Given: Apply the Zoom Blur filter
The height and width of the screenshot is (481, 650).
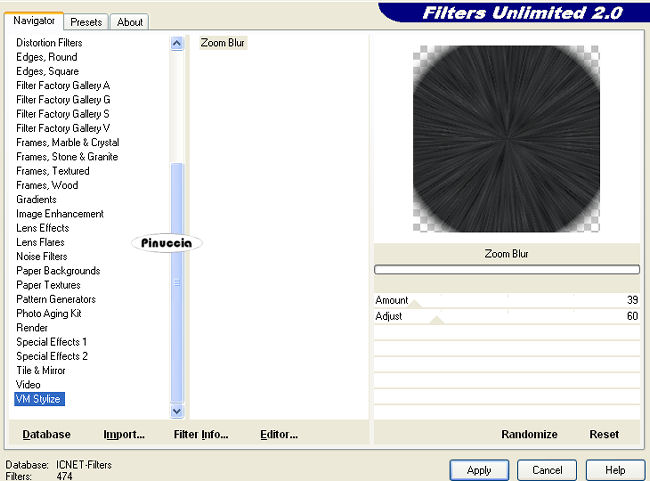Looking at the screenshot, I should pos(479,470).
